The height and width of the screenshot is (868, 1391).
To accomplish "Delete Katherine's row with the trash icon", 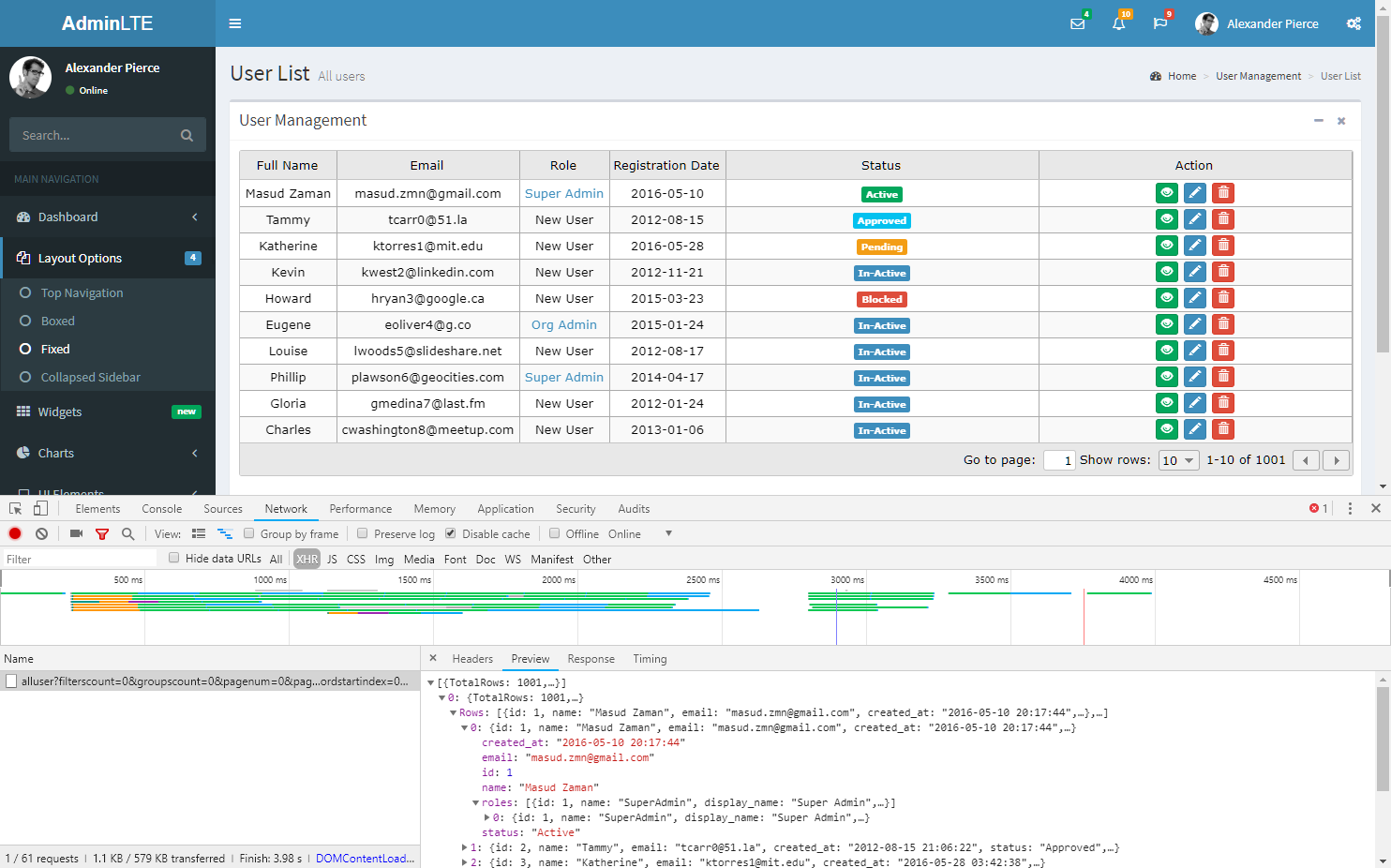I will pyautogui.click(x=1222, y=246).
